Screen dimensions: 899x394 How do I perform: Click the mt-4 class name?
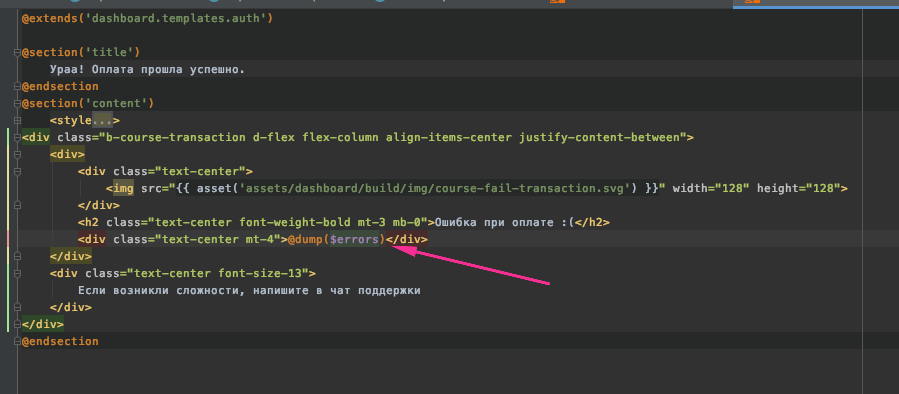259,239
